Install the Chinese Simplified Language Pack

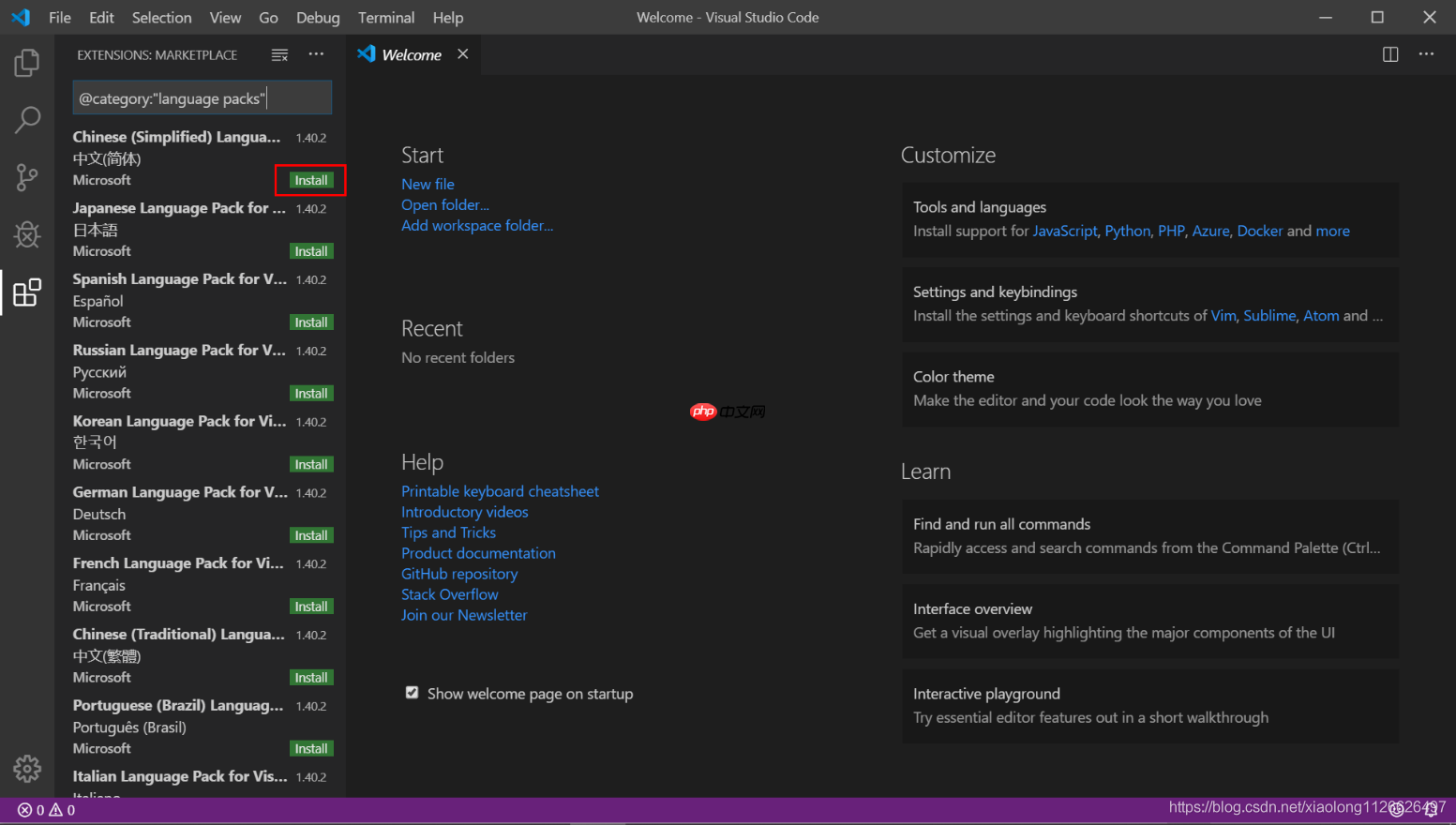[310, 180]
